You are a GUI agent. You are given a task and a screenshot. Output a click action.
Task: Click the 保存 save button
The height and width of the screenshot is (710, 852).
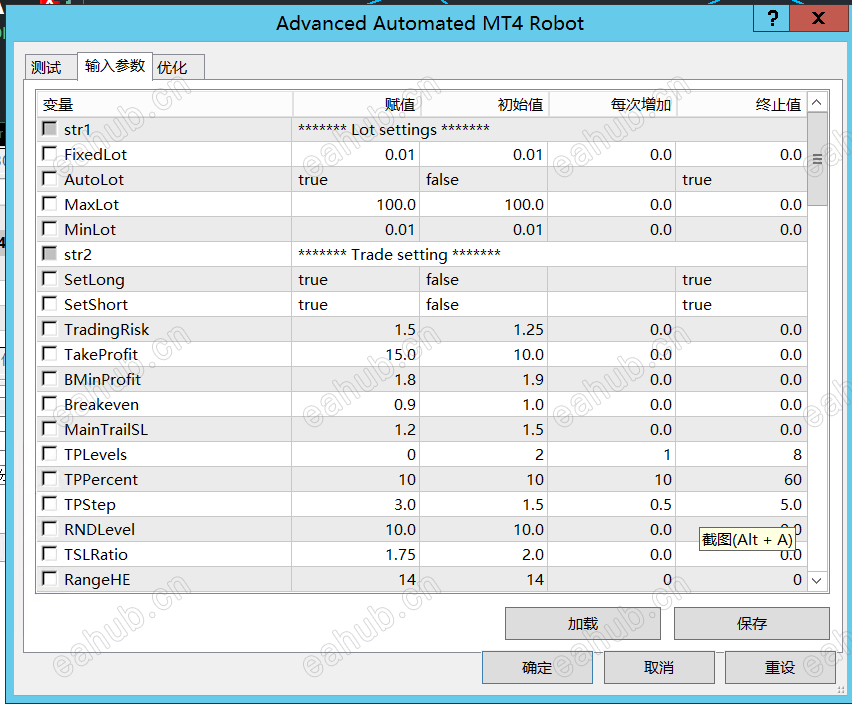751,624
